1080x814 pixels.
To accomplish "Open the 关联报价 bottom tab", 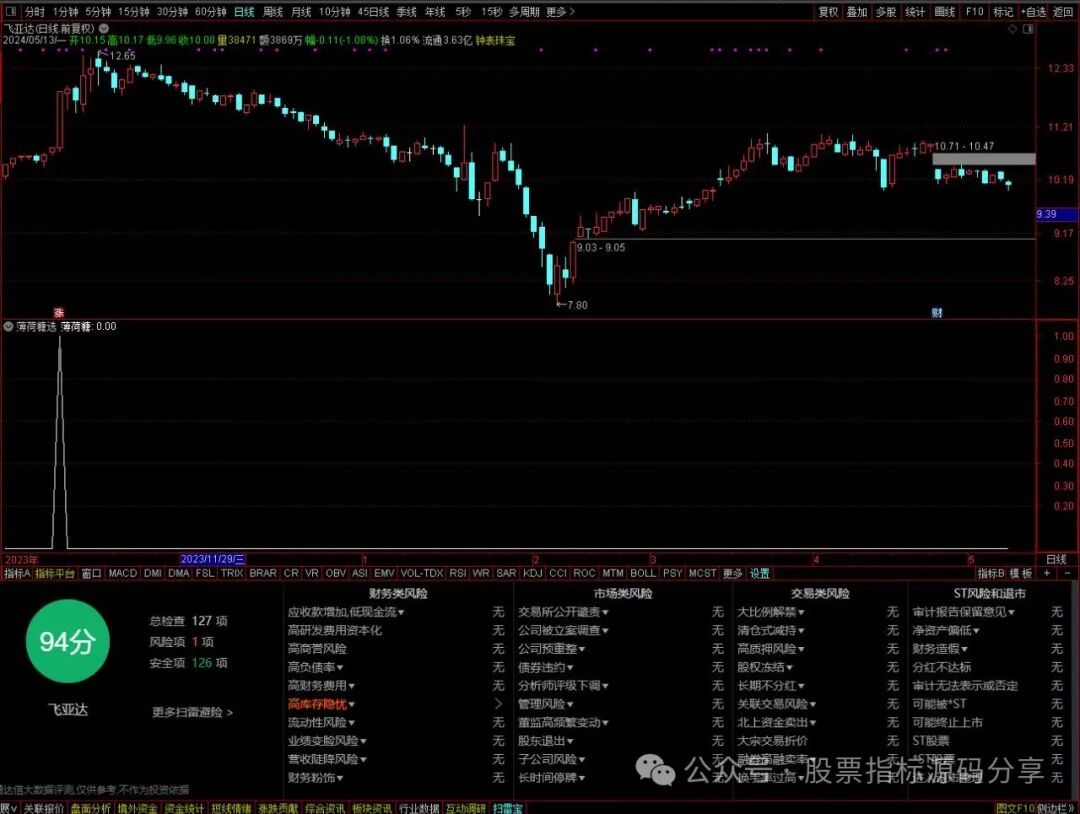I will coord(43,808).
